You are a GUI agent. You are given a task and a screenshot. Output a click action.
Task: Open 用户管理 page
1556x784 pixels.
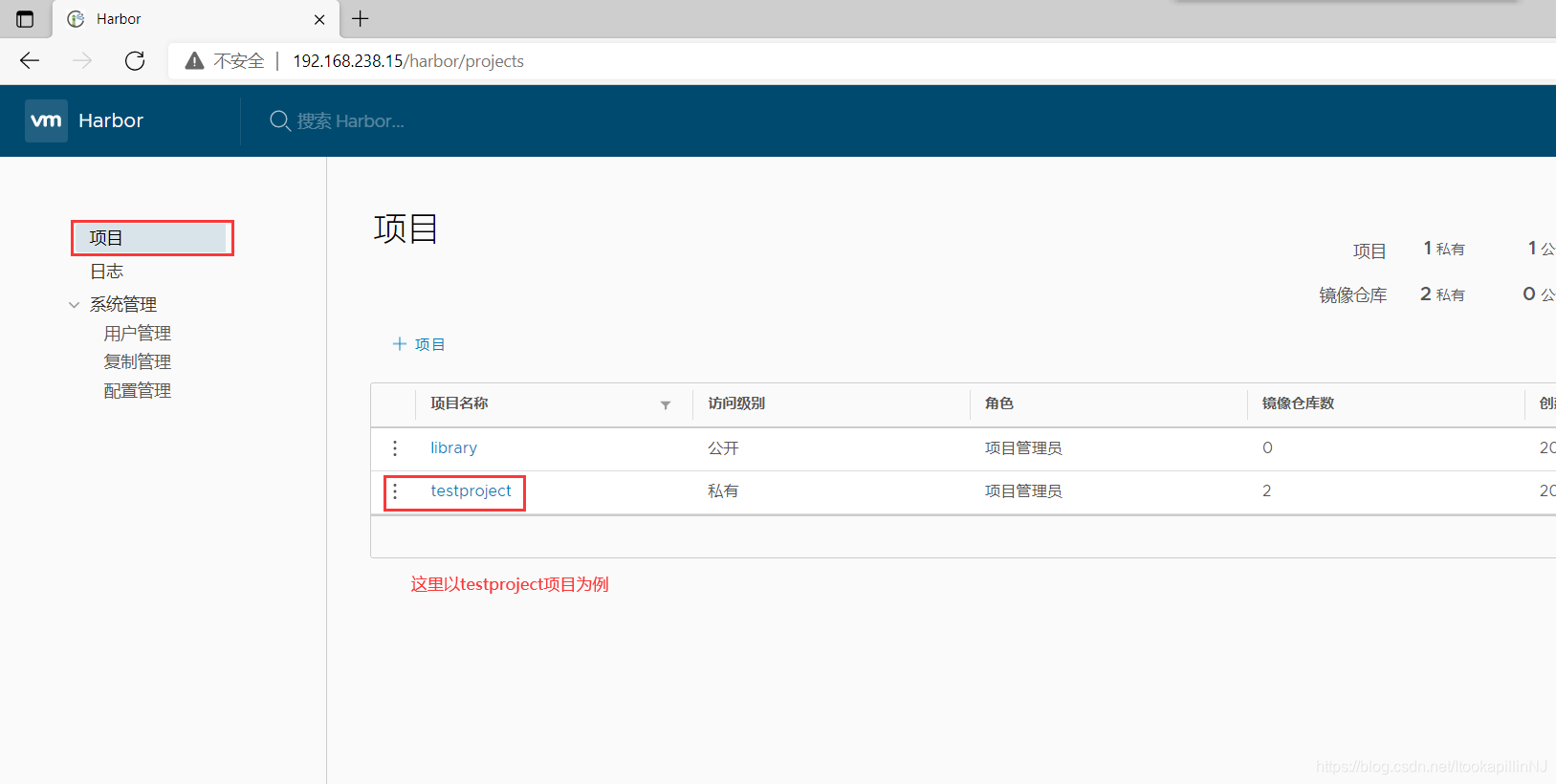point(138,334)
